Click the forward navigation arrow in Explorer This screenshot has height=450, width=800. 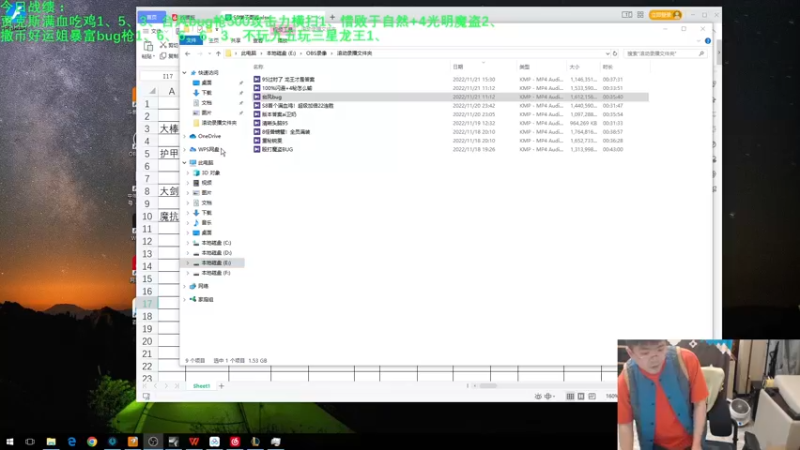[x=199, y=54]
